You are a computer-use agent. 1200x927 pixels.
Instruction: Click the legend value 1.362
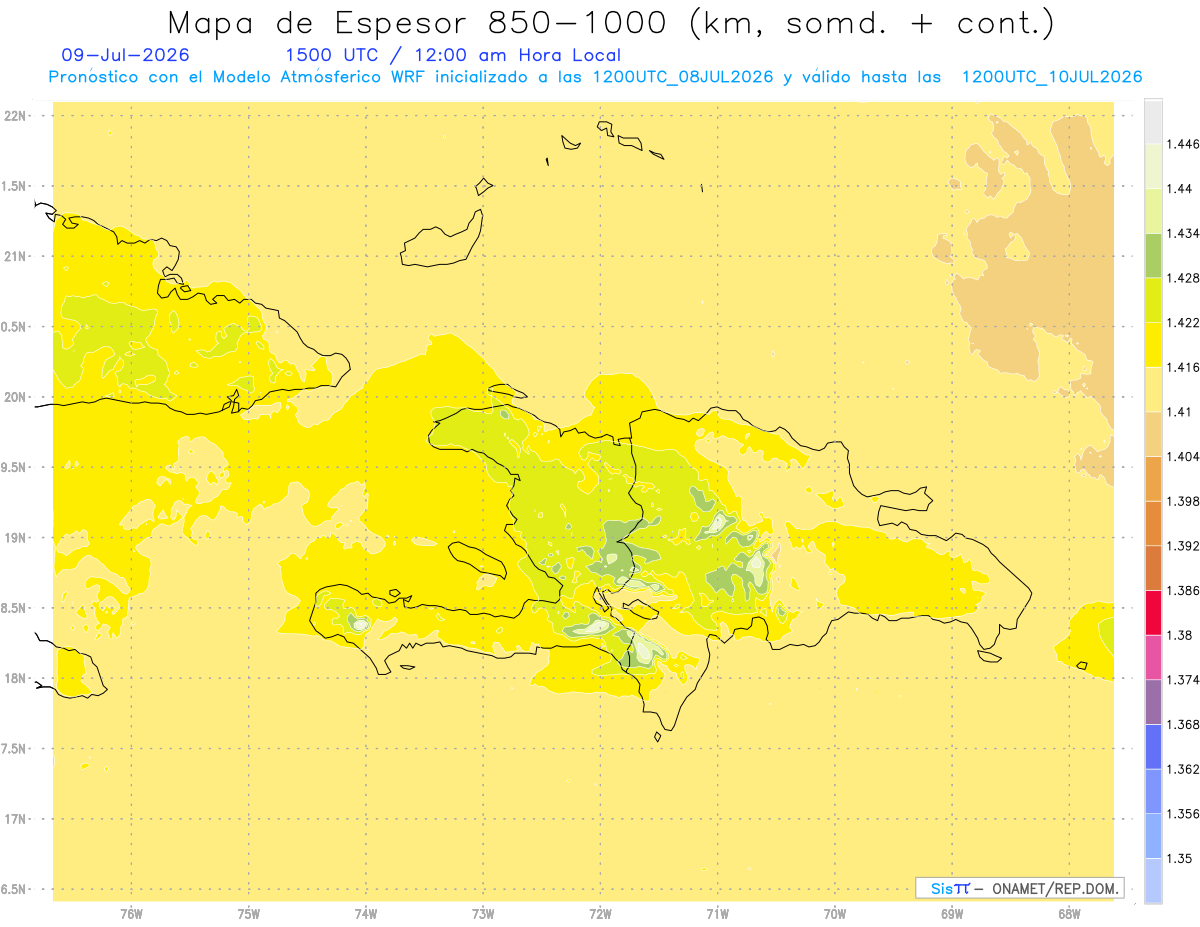point(1182,769)
